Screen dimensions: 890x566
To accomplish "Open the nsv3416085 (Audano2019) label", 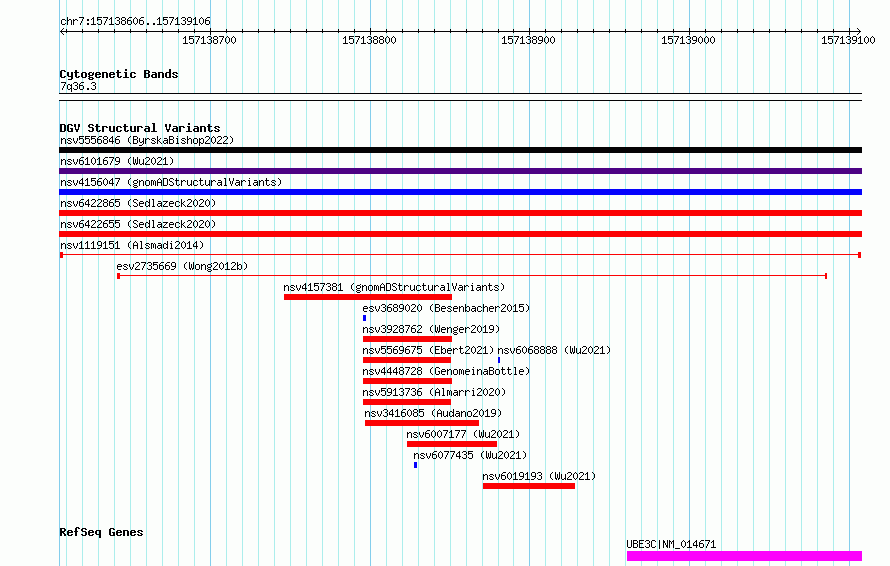I will point(433,413).
